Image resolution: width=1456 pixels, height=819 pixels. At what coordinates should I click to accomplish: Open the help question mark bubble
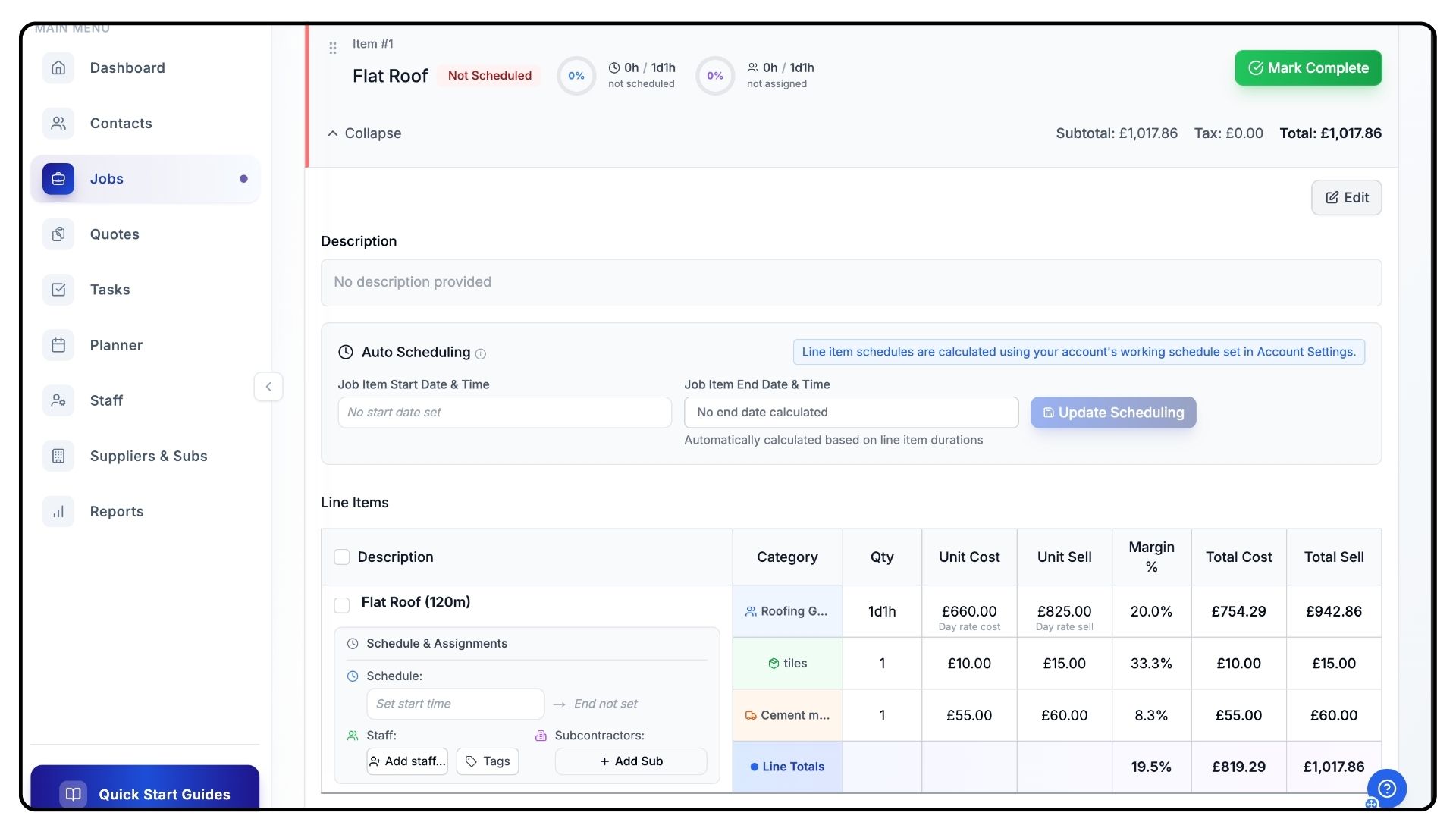coord(1386,789)
